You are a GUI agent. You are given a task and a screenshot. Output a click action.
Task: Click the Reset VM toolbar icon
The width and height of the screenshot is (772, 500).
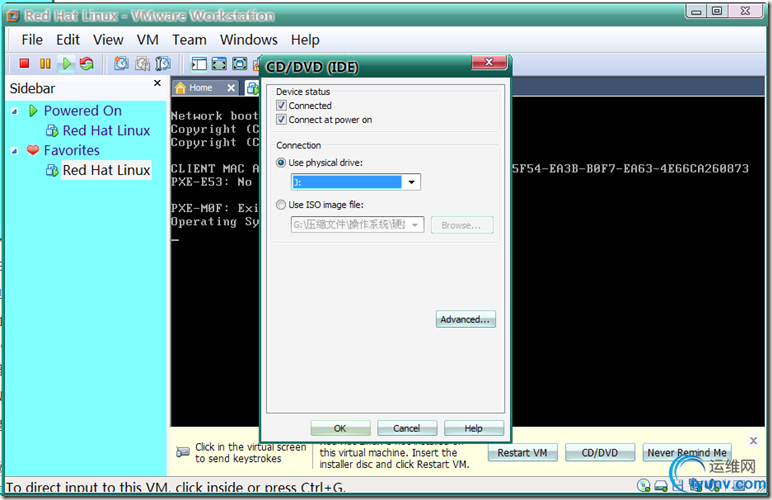87,63
